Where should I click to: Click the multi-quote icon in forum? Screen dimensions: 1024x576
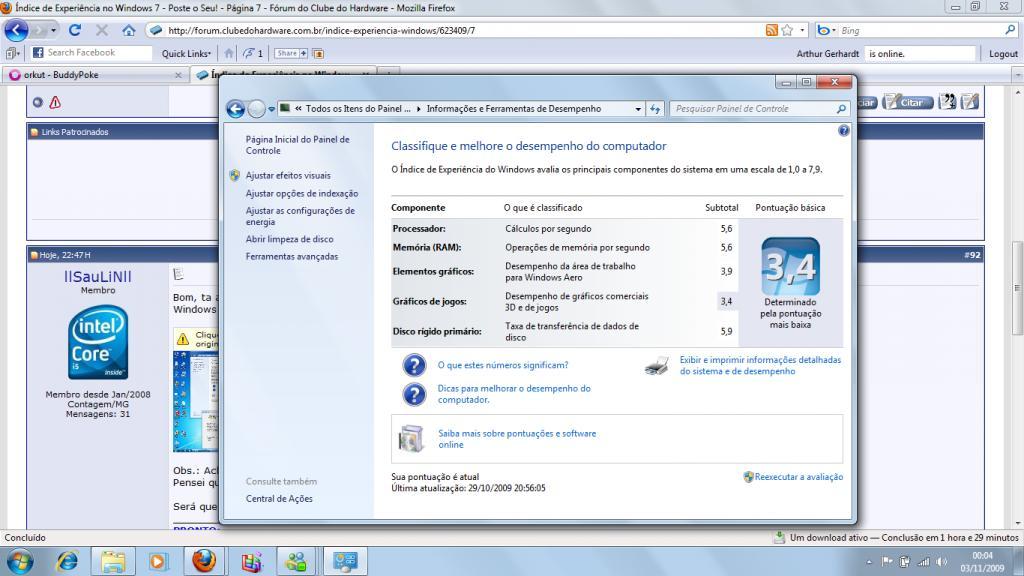pyautogui.click(x=947, y=102)
